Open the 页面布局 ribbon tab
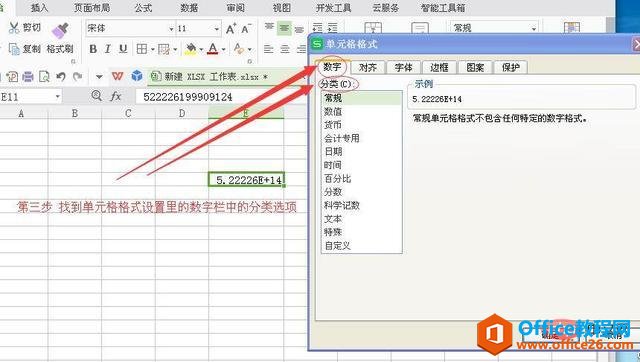 92,8
